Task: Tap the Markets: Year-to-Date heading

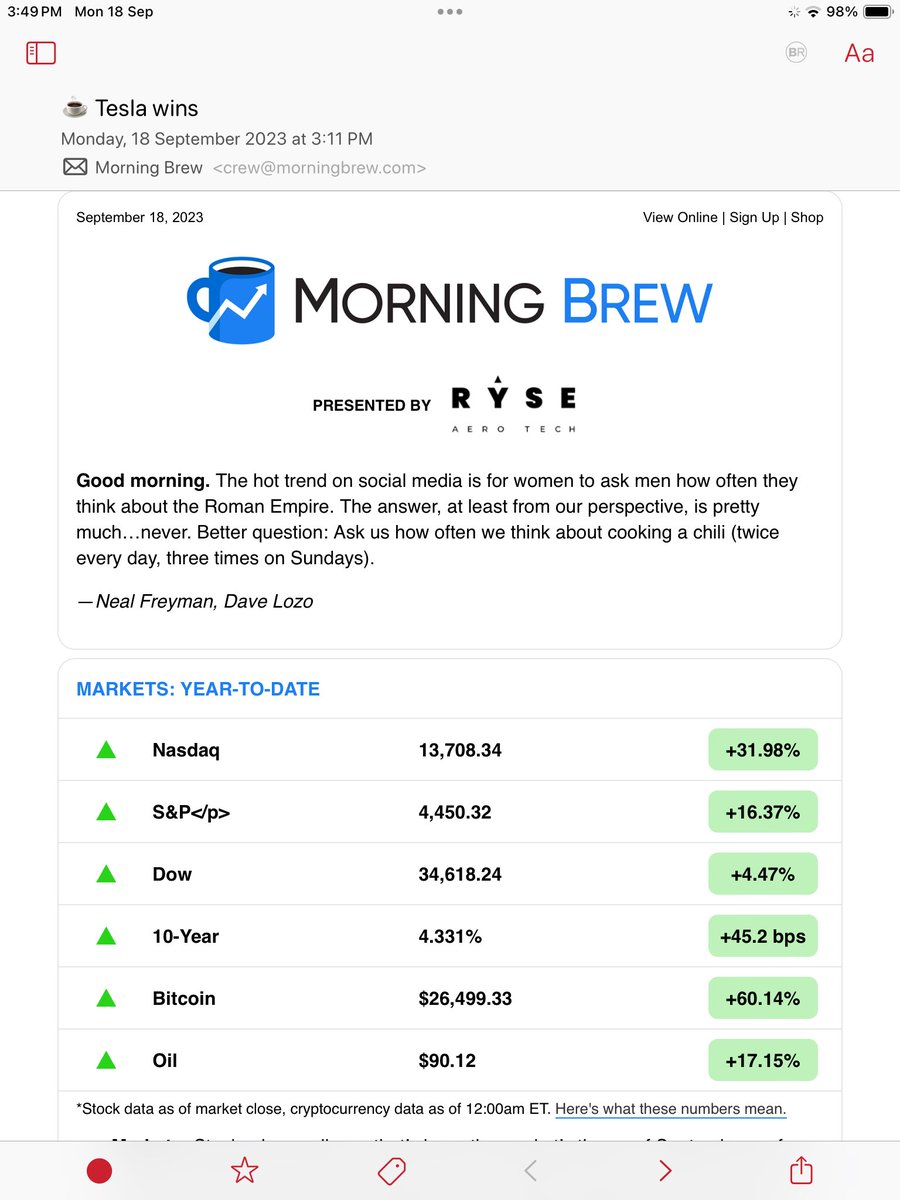Action: click(198, 689)
